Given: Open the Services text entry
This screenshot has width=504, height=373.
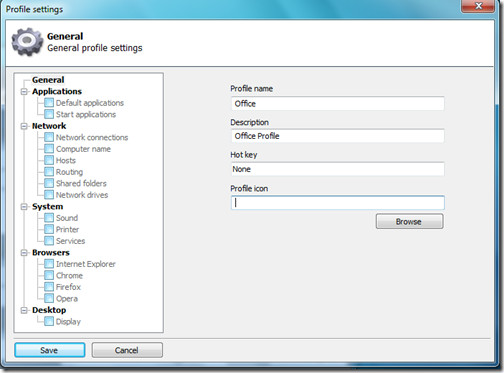Looking at the screenshot, I should 70,241.
